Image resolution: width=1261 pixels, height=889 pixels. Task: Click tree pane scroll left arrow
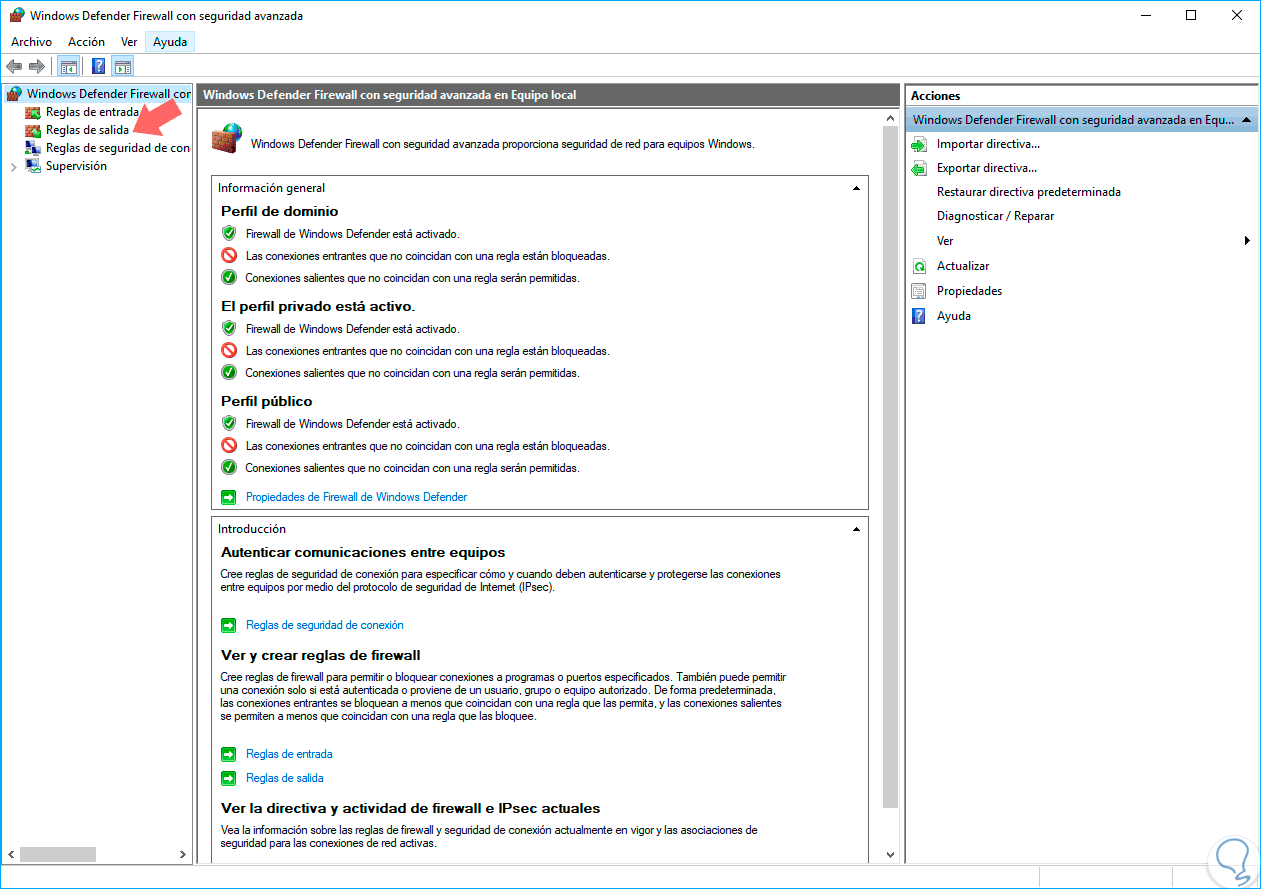tap(11, 855)
